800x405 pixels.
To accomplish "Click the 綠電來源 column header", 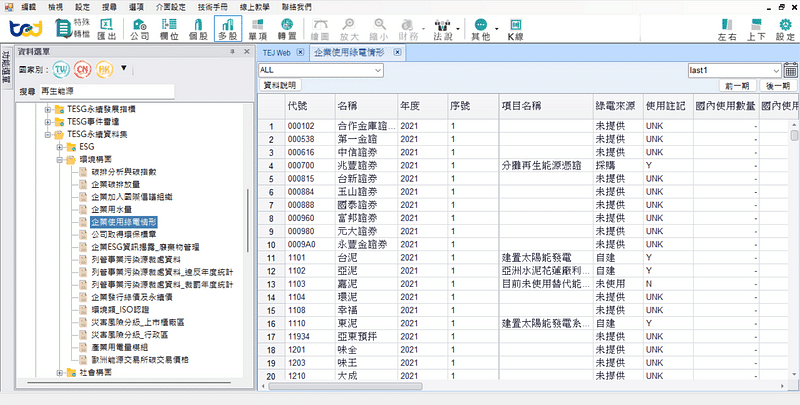I will point(618,107).
